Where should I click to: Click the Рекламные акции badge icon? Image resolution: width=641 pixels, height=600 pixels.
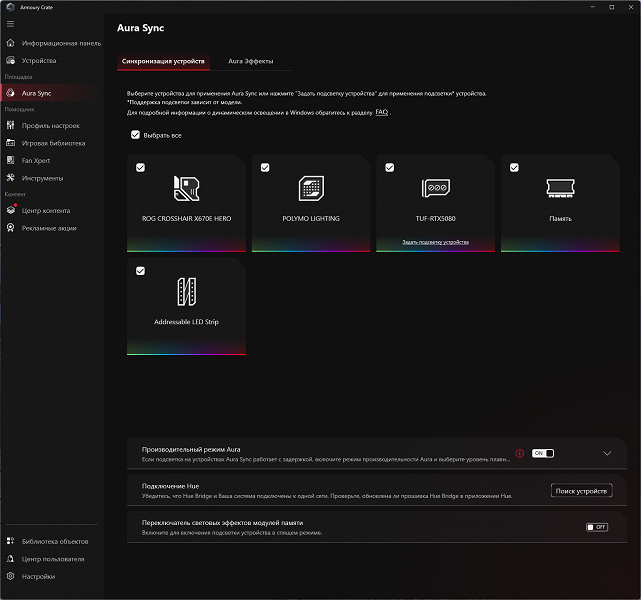pos(11,228)
